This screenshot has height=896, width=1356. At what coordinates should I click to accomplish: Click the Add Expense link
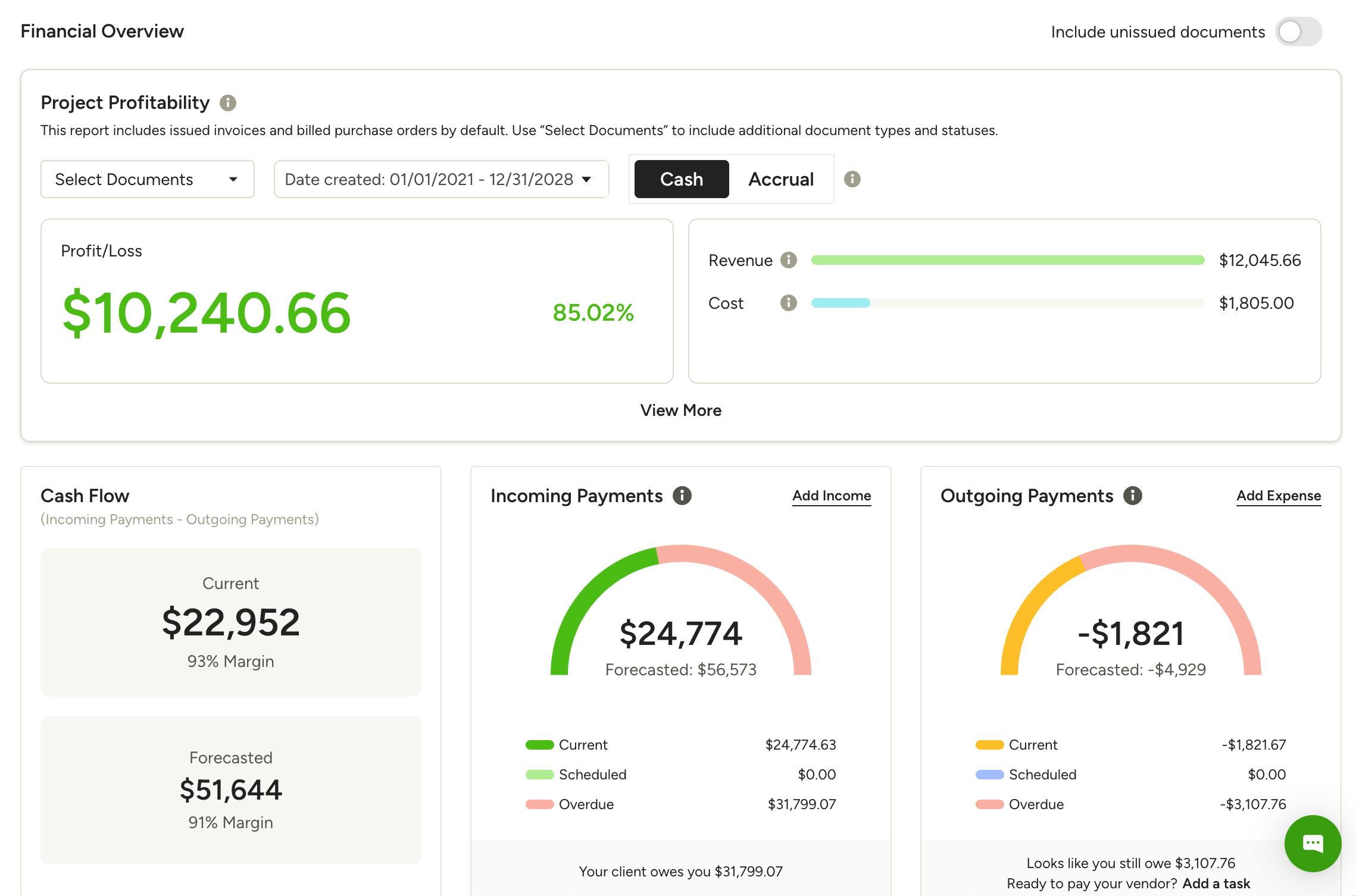[x=1279, y=496]
